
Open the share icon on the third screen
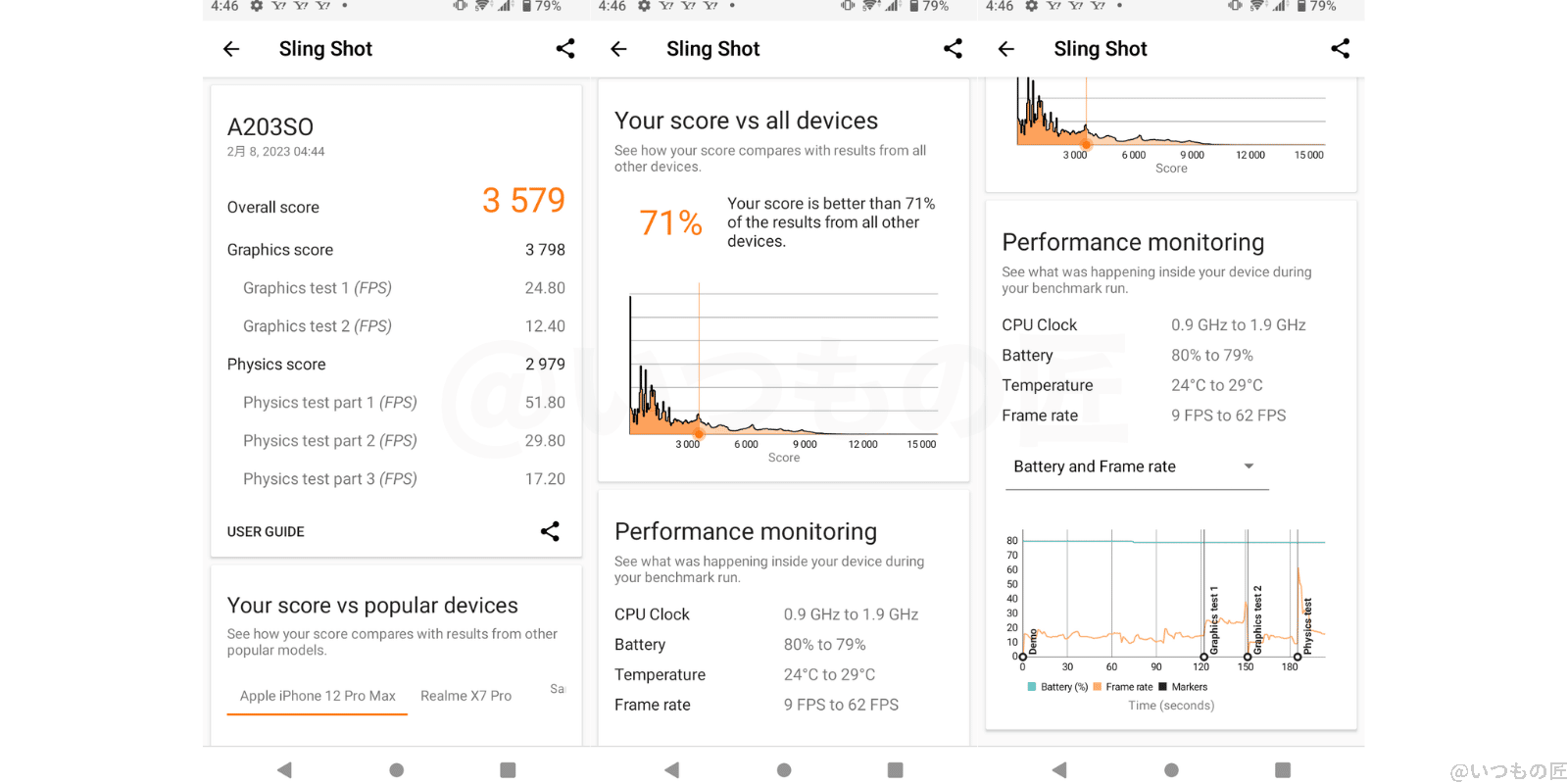(1341, 48)
